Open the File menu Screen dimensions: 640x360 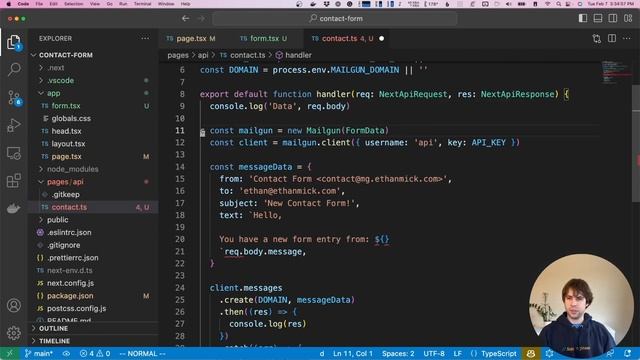click(x=39, y=4)
